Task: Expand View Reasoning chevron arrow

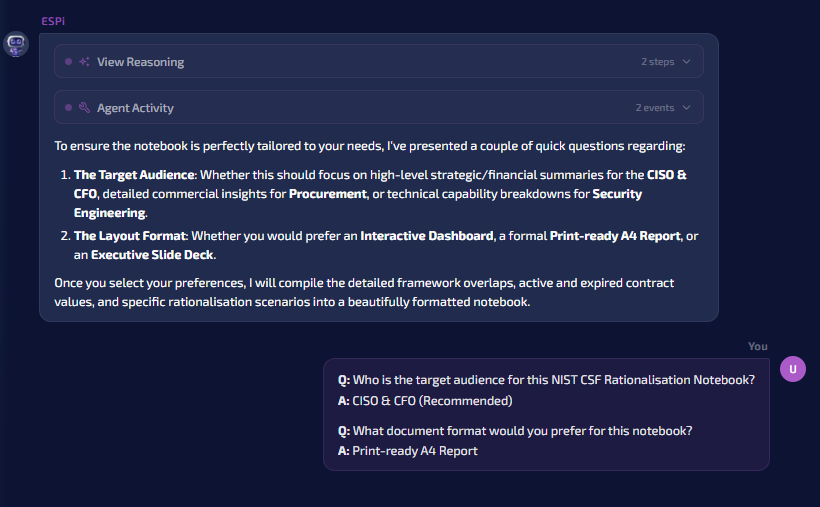Action: point(687,62)
